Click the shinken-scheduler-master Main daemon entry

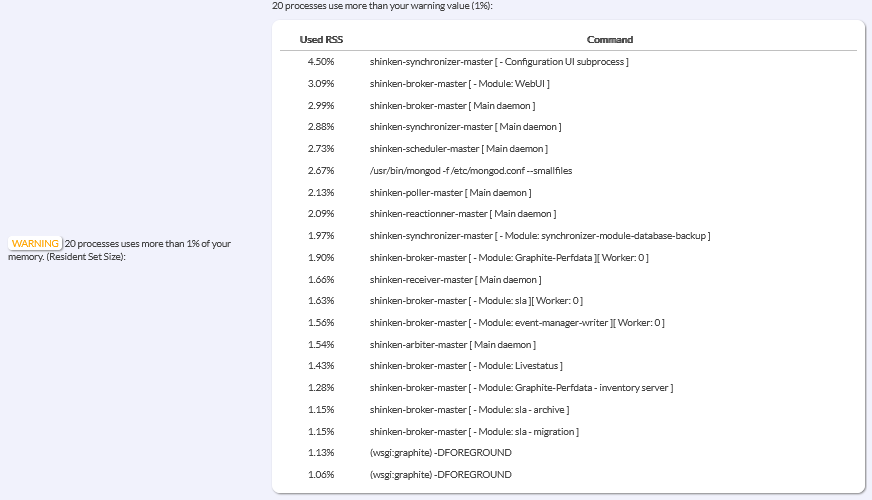pyautogui.click(x=457, y=148)
